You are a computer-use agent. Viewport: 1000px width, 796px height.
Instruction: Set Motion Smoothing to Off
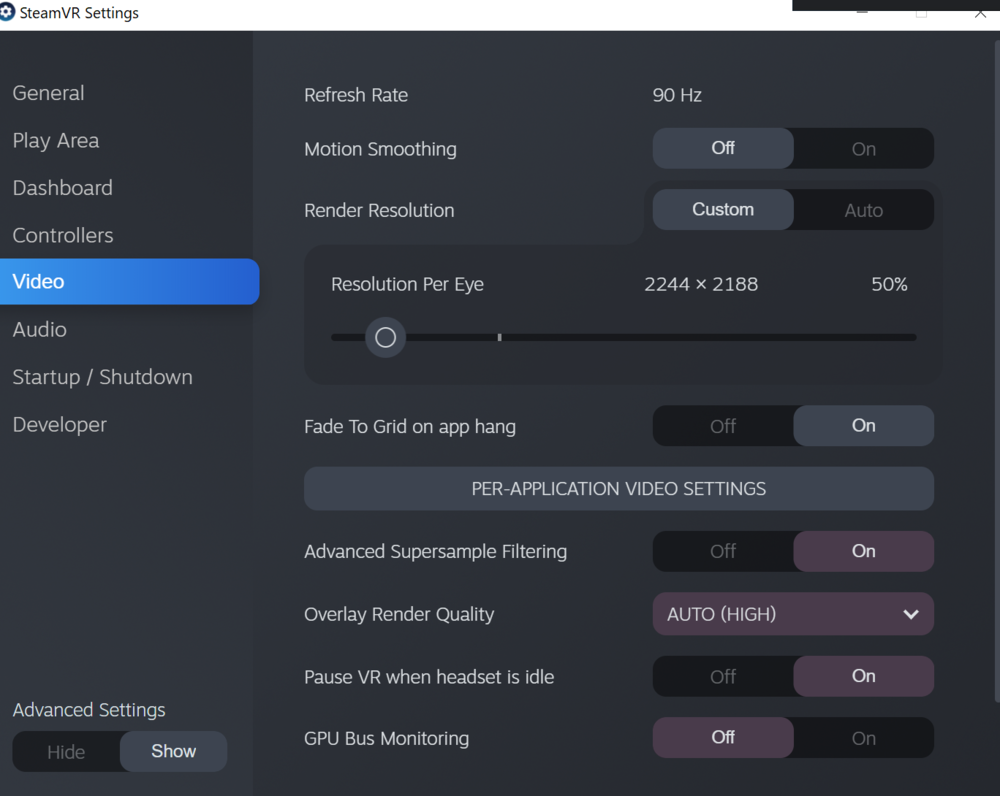(x=723, y=149)
